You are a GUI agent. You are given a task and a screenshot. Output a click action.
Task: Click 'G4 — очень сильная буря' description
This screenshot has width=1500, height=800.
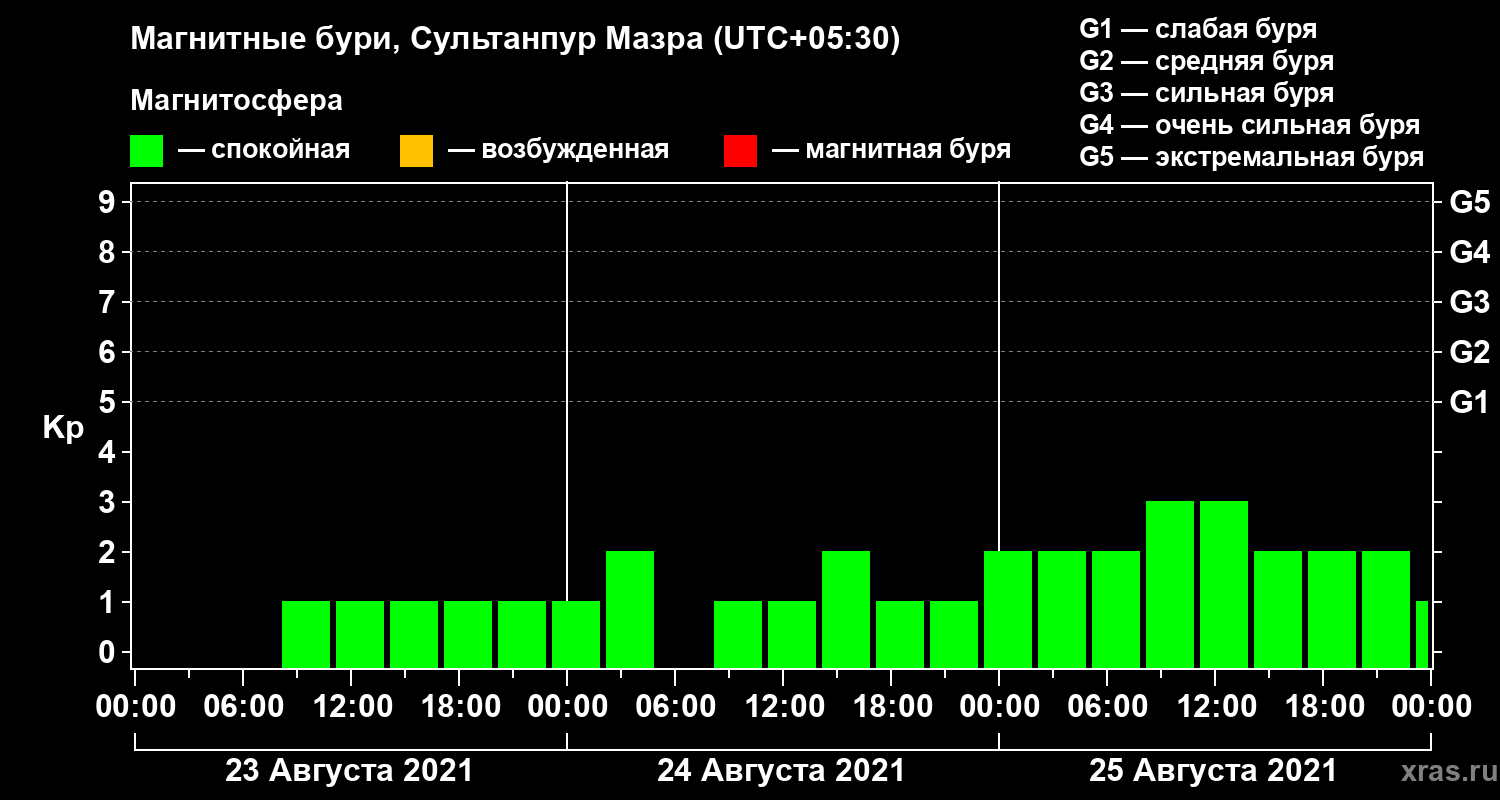tap(1250, 125)
